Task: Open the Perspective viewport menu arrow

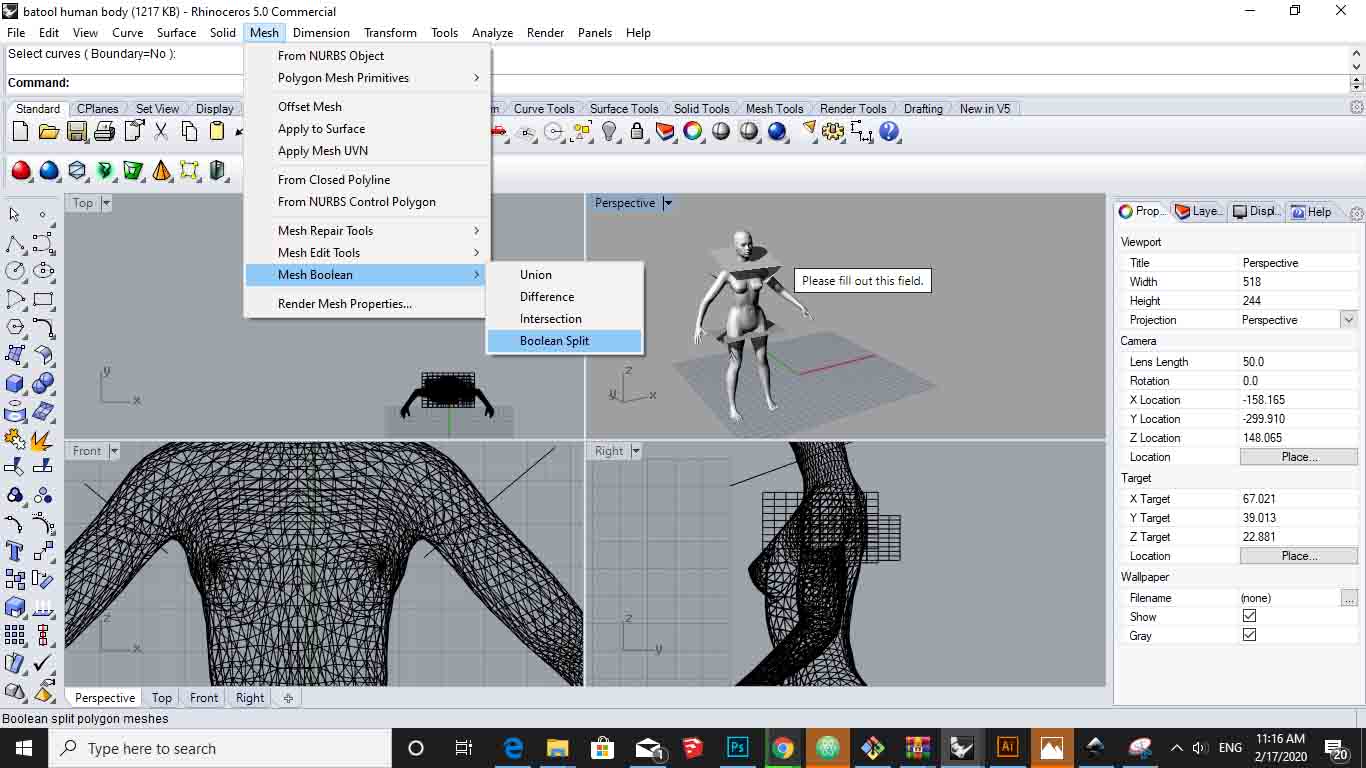Action: pyautogui.click(x=668, y=203)
